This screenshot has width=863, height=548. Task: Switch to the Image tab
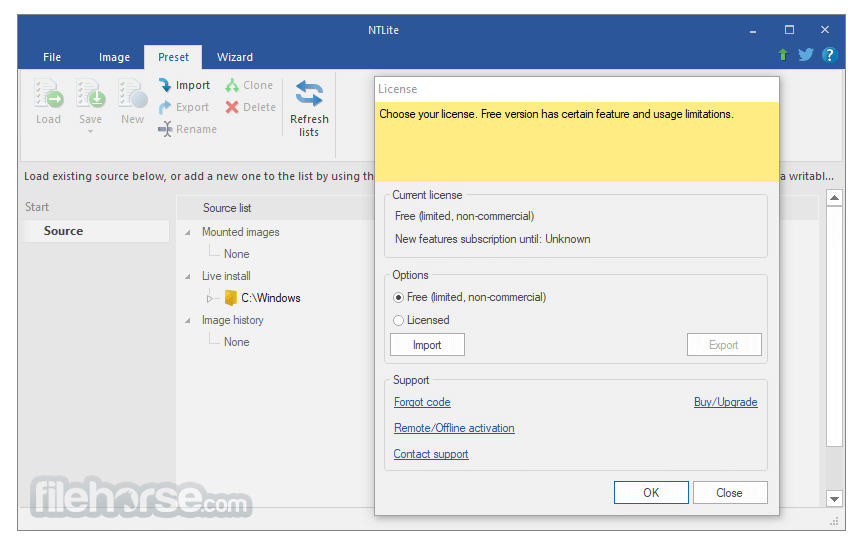[114, 57]
